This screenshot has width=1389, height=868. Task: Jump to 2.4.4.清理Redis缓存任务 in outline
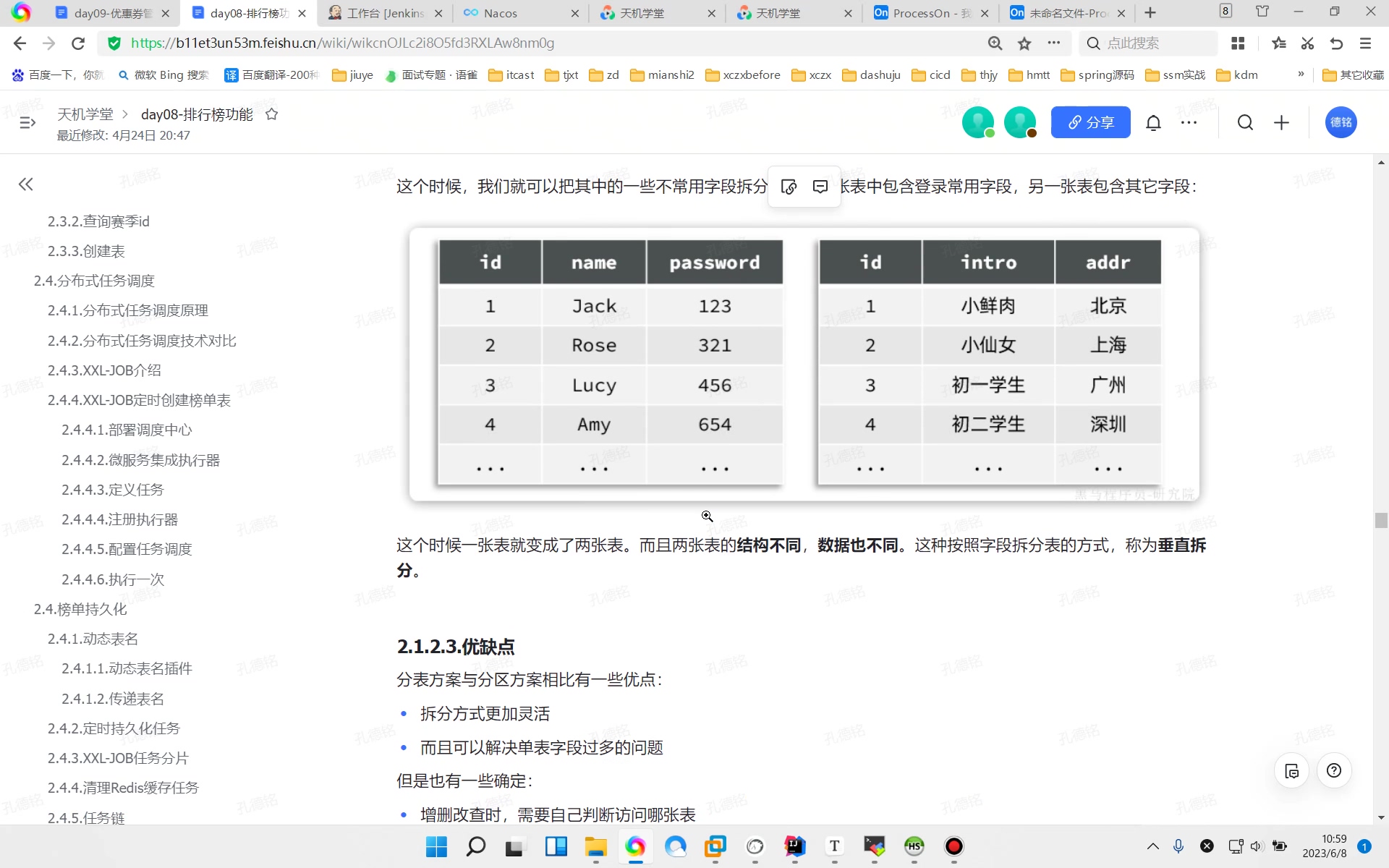point(123,788)
